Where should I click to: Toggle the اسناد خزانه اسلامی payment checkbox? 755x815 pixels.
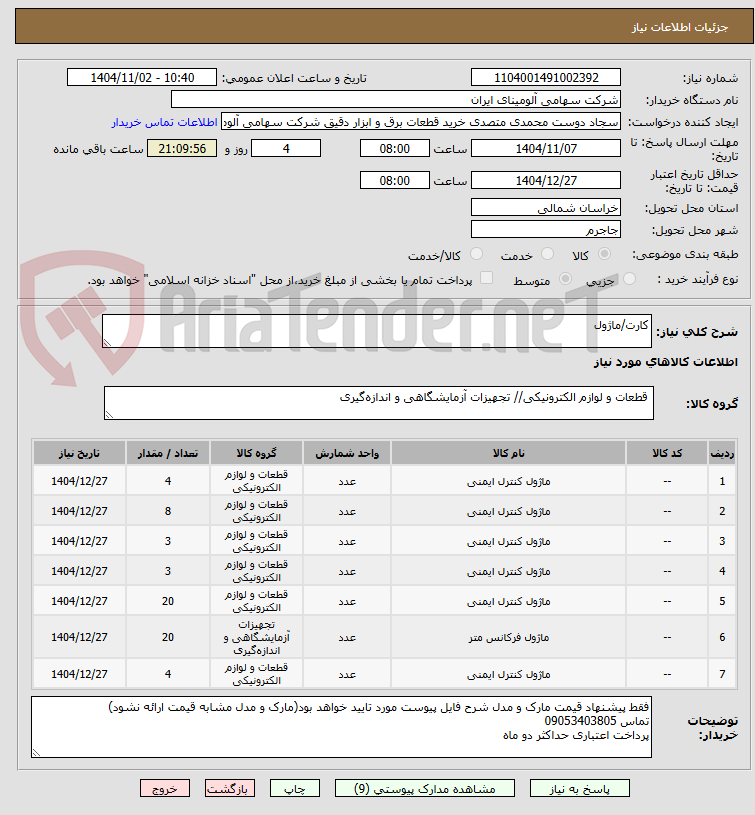point(486,278)
